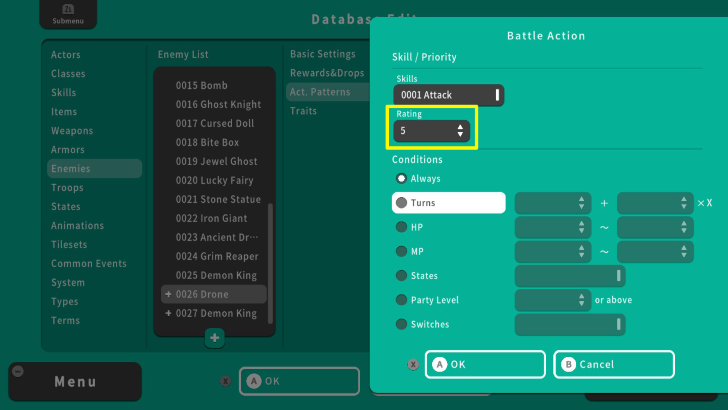
Task: Click the minus icon on the Menu button
Action: click(18, 371)
